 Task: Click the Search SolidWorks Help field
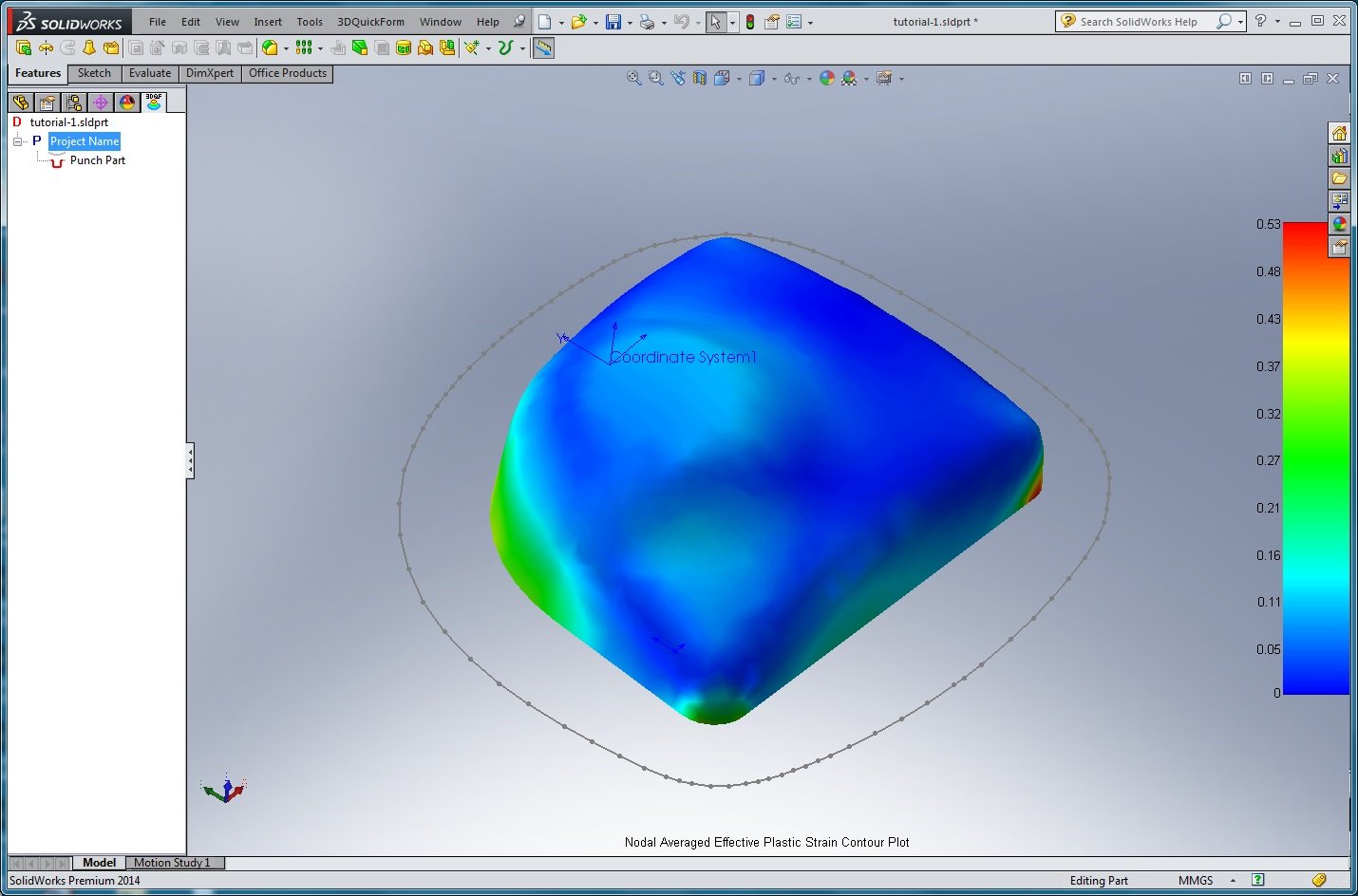(1138, 22)
